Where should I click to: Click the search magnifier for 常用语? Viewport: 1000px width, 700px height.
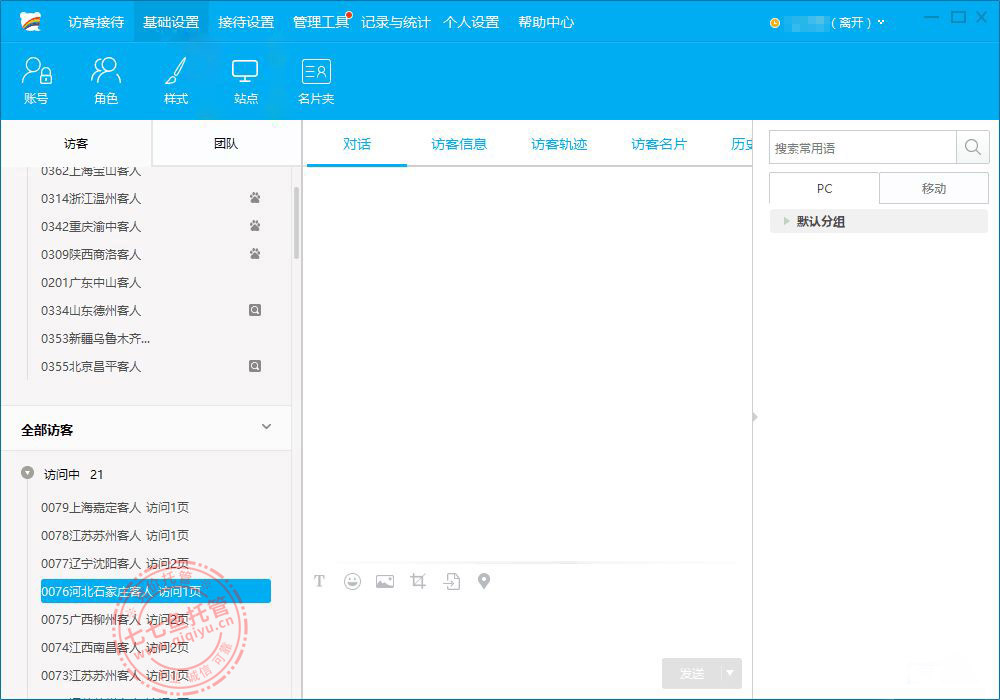click(973, 147)
